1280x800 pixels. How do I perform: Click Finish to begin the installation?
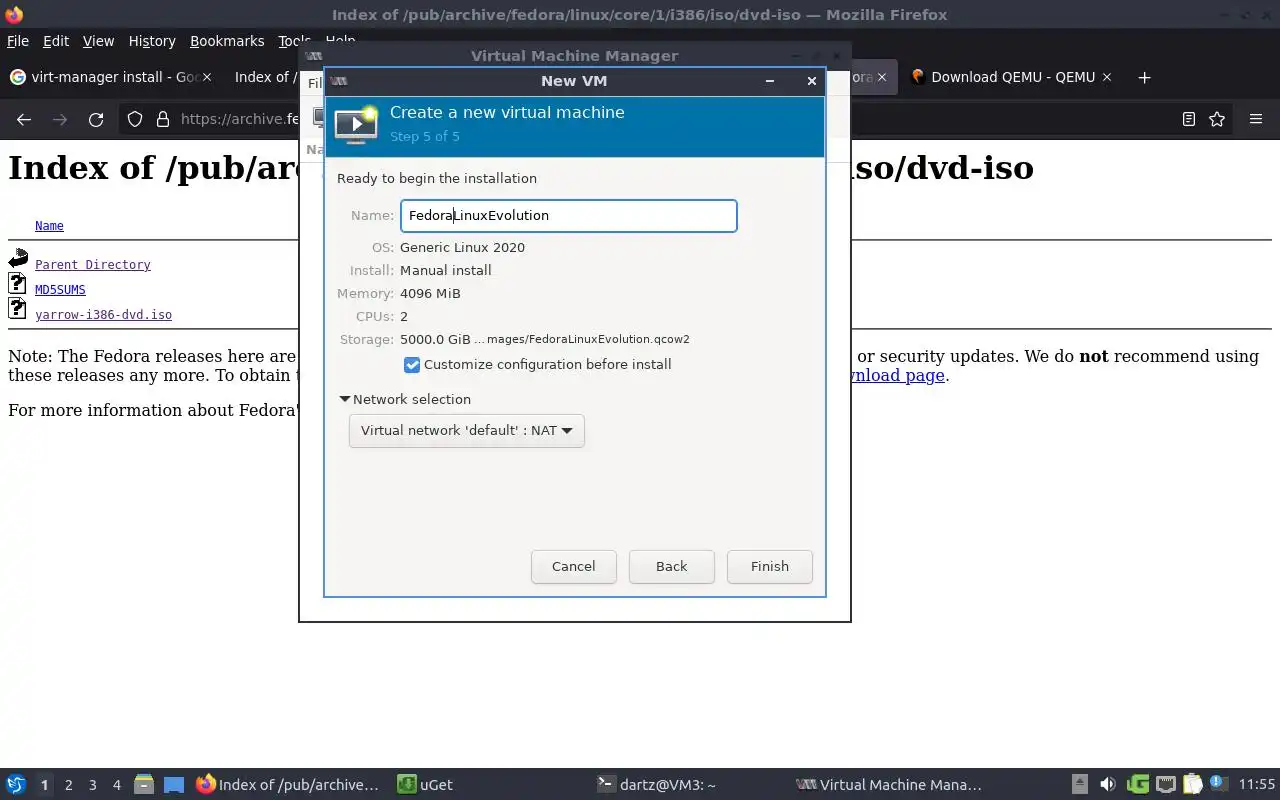point(769,566)
